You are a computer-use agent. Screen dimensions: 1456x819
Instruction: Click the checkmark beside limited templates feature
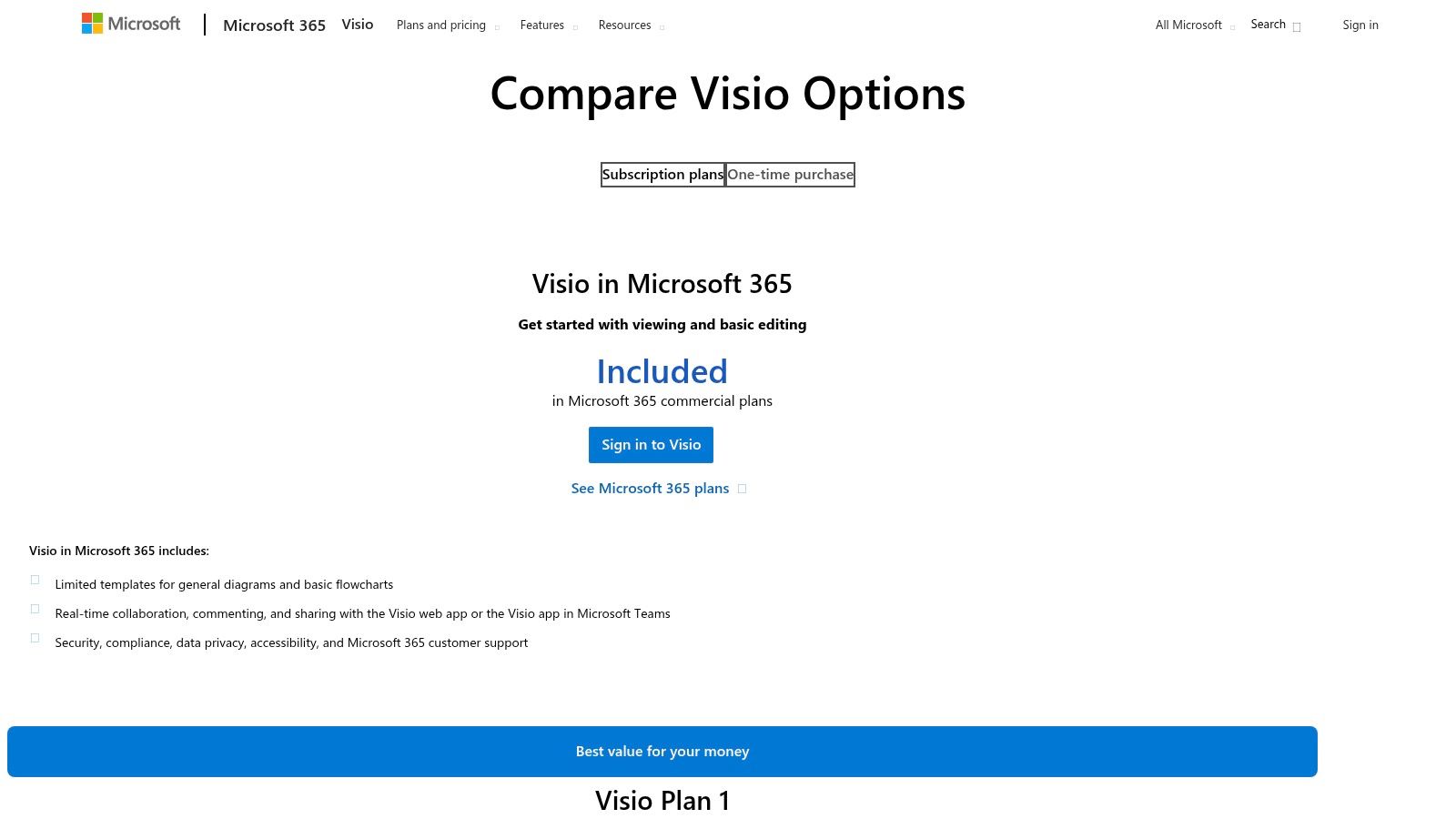[35, 580]
